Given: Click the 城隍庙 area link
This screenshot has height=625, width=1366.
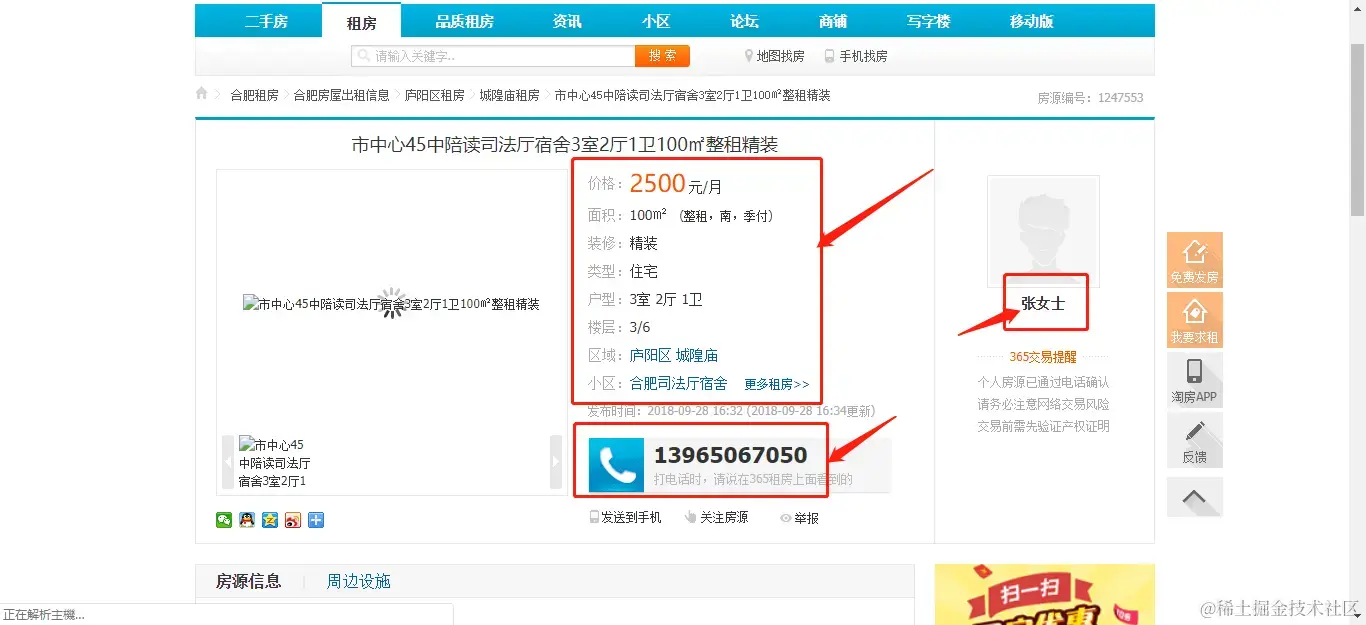Looking at the screenshot, I should (x=696, y=355).
